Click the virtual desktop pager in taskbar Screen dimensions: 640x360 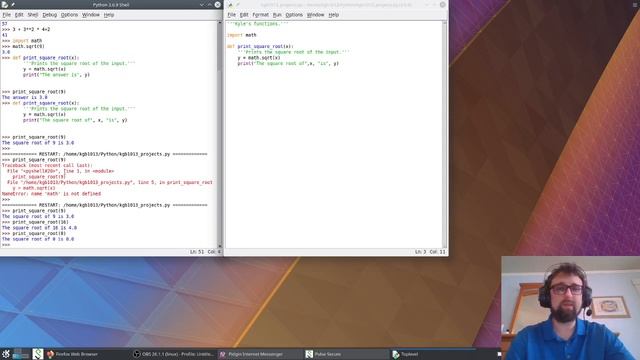pos(21,354)
